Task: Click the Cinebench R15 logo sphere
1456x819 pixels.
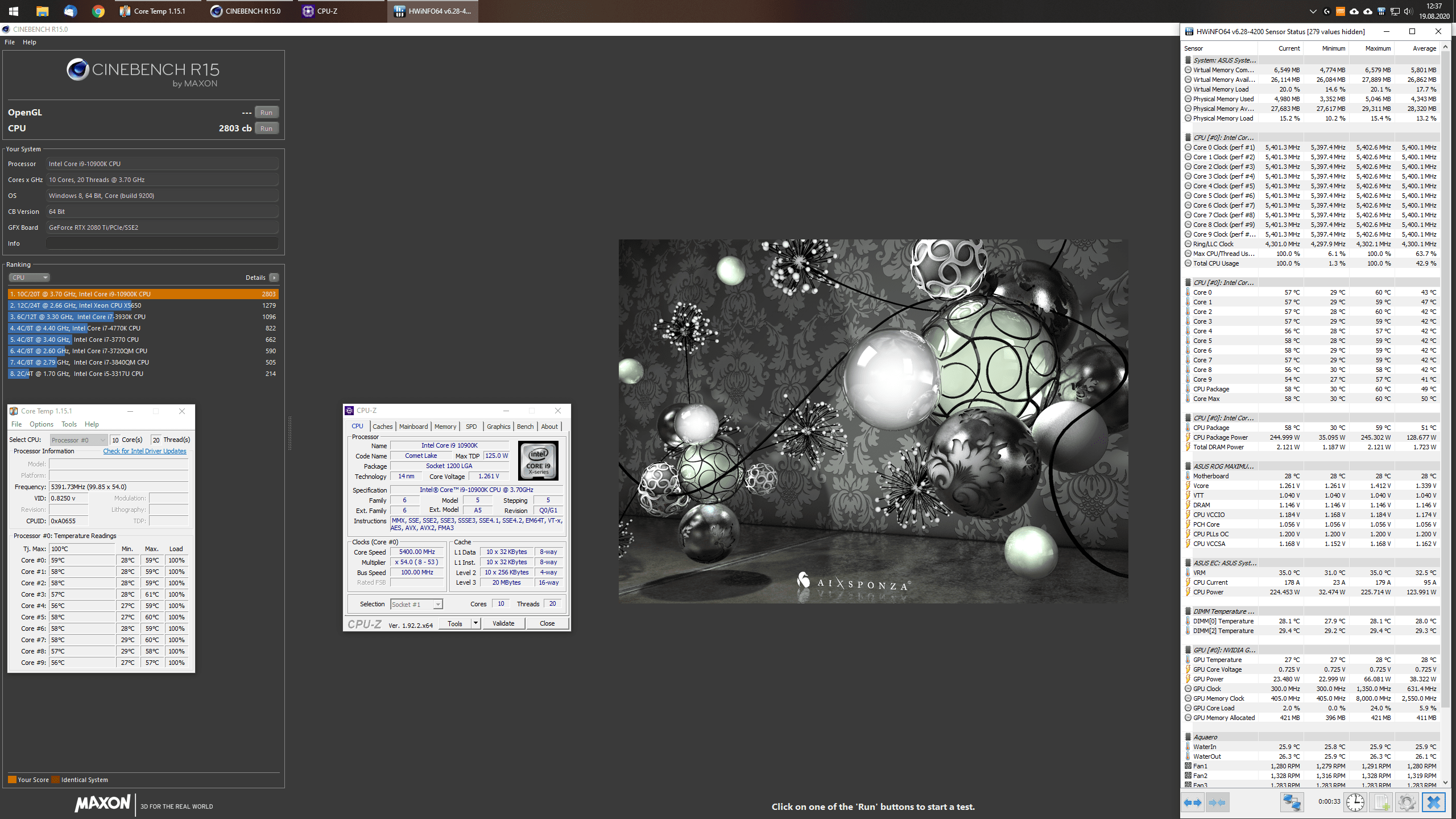Action: click(x=78, y=70)
